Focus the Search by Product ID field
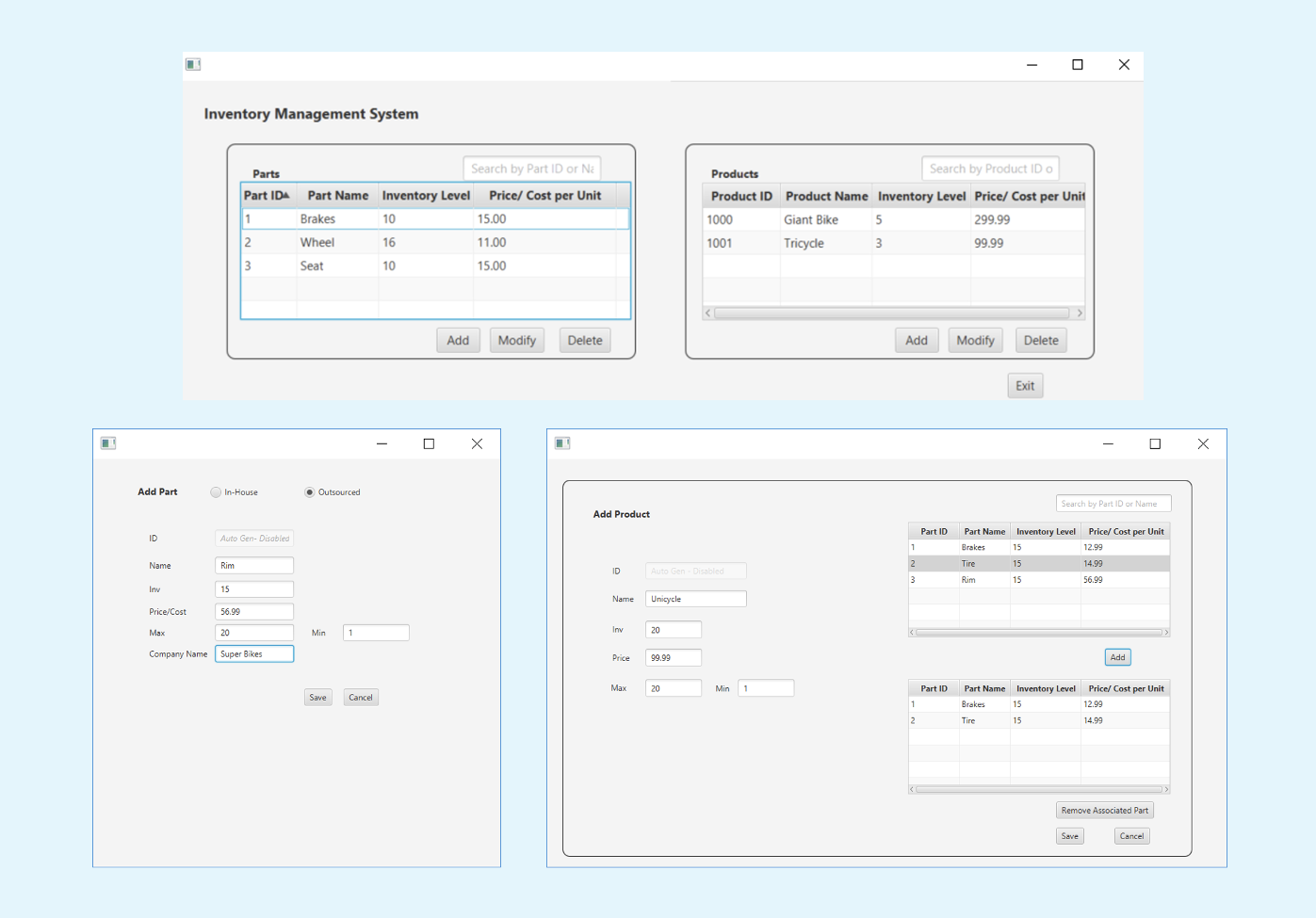This screenshot has height=918, width=1316. tap(989, 169)
